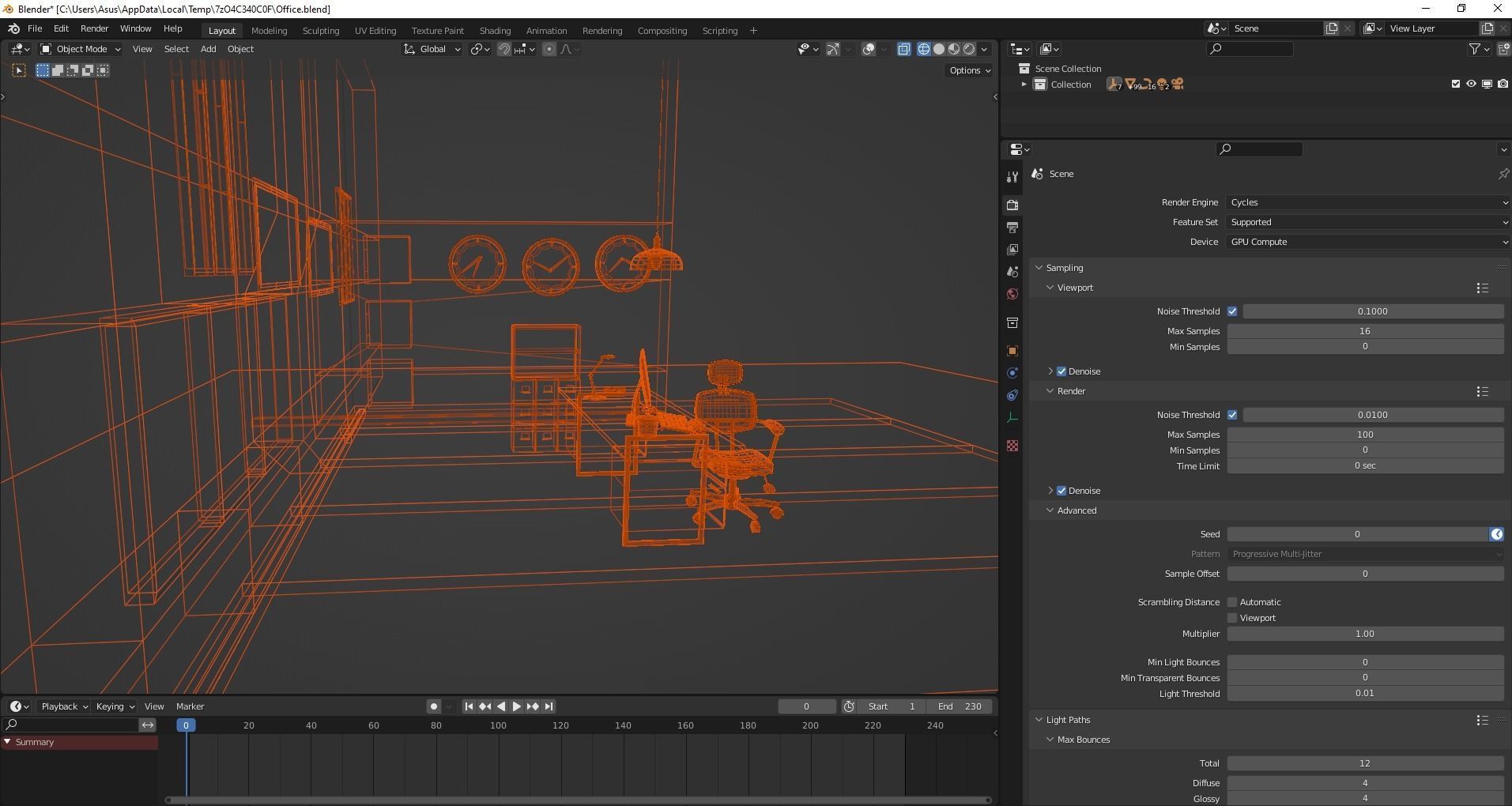Viewport: 1512px width, 806px height.
Task: Enable Automatic Scrambling Distance checkbox
Action: pos(1232,602)
